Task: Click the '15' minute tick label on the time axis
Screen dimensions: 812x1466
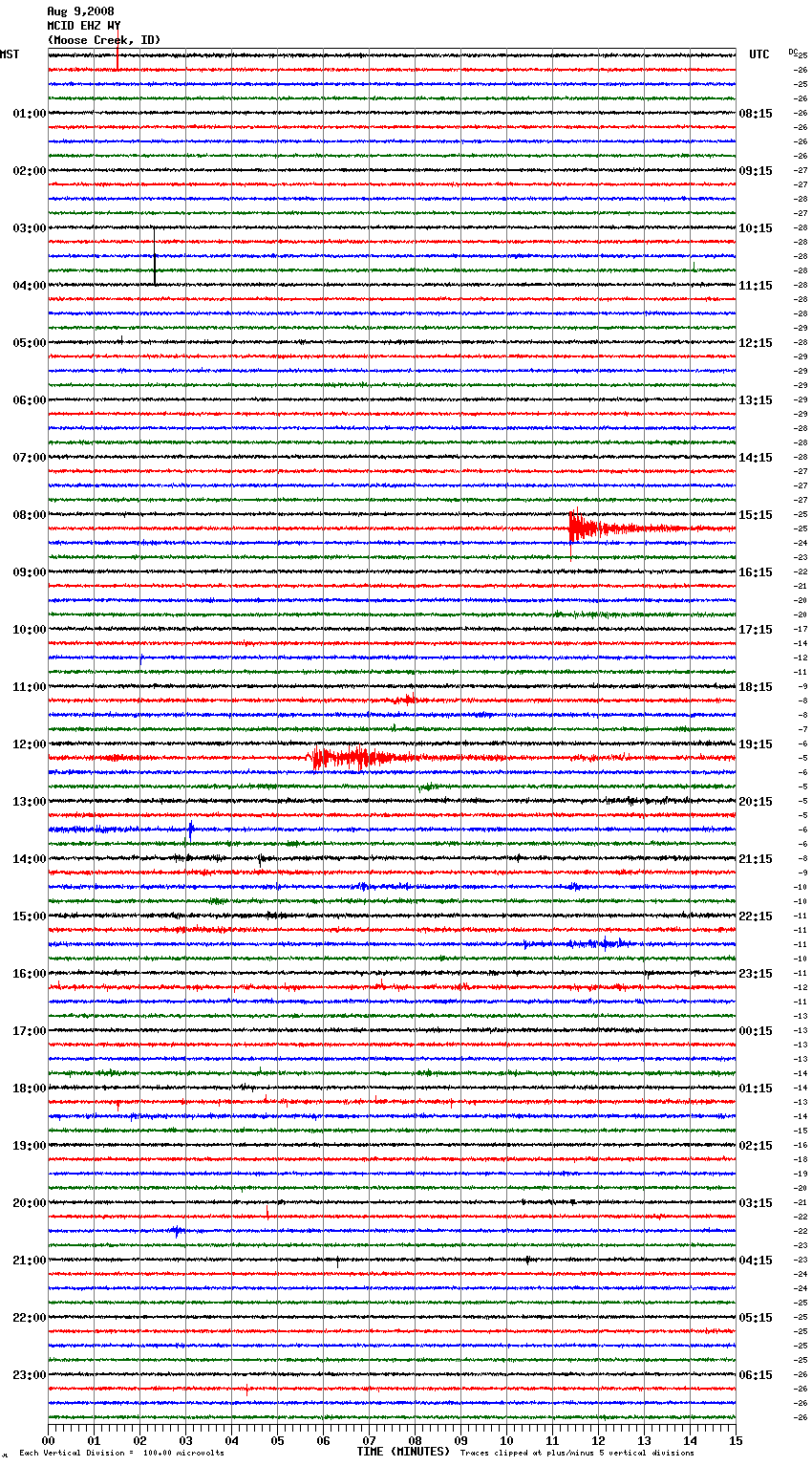Action: pos(736,1440)
